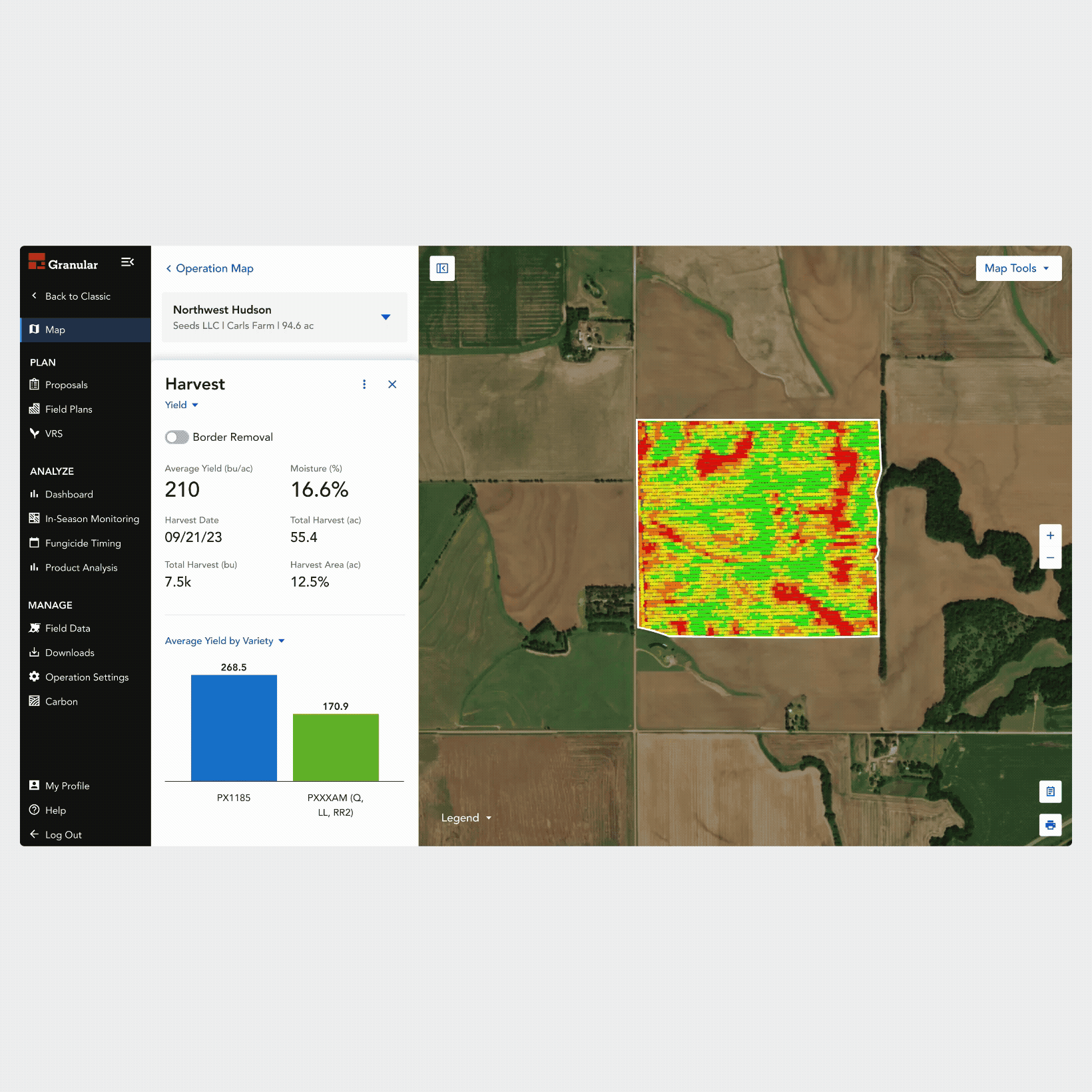
Task: Toggle Border Removal switch
Action: tap(177, 437)
